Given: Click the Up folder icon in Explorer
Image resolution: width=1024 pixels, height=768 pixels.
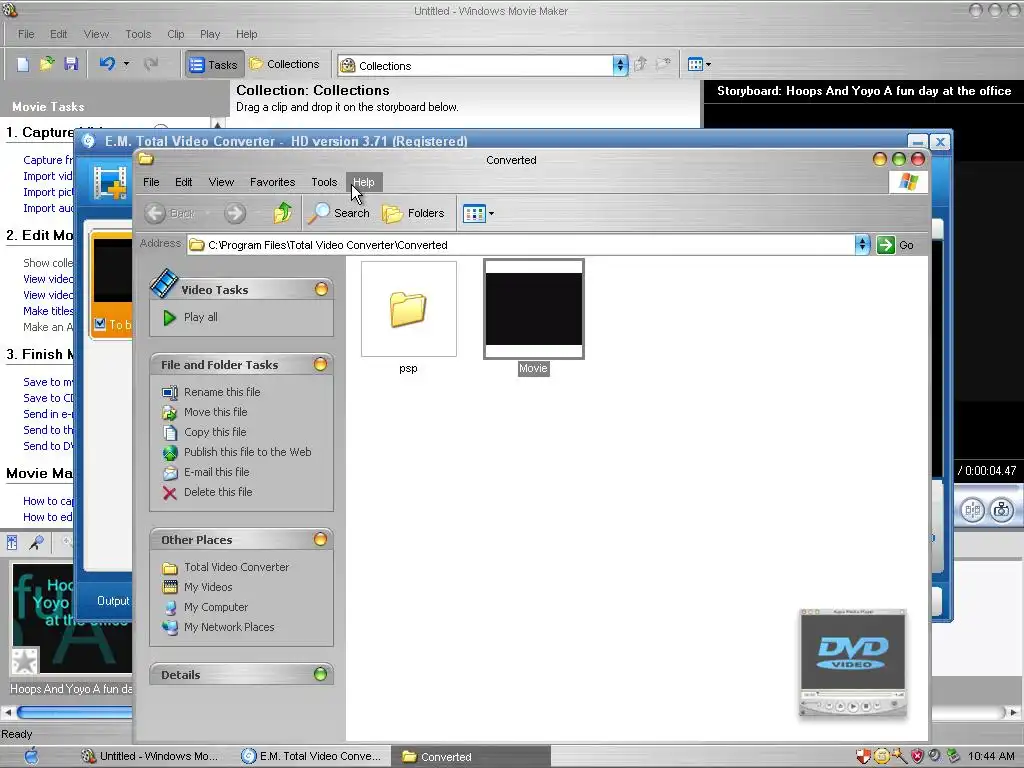Looking at the screenshot, I should (x=282, y=213).
